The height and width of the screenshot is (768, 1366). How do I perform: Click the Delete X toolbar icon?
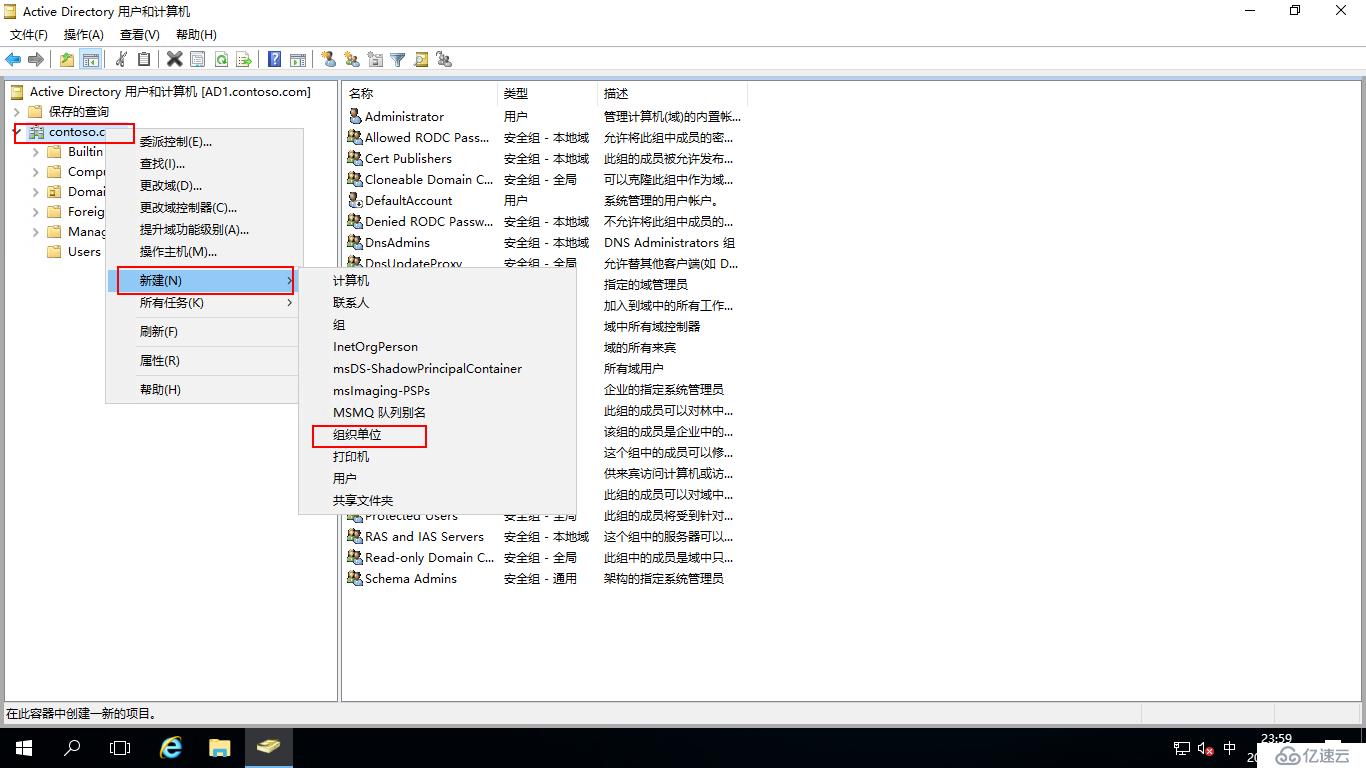(x=174, y=60)
